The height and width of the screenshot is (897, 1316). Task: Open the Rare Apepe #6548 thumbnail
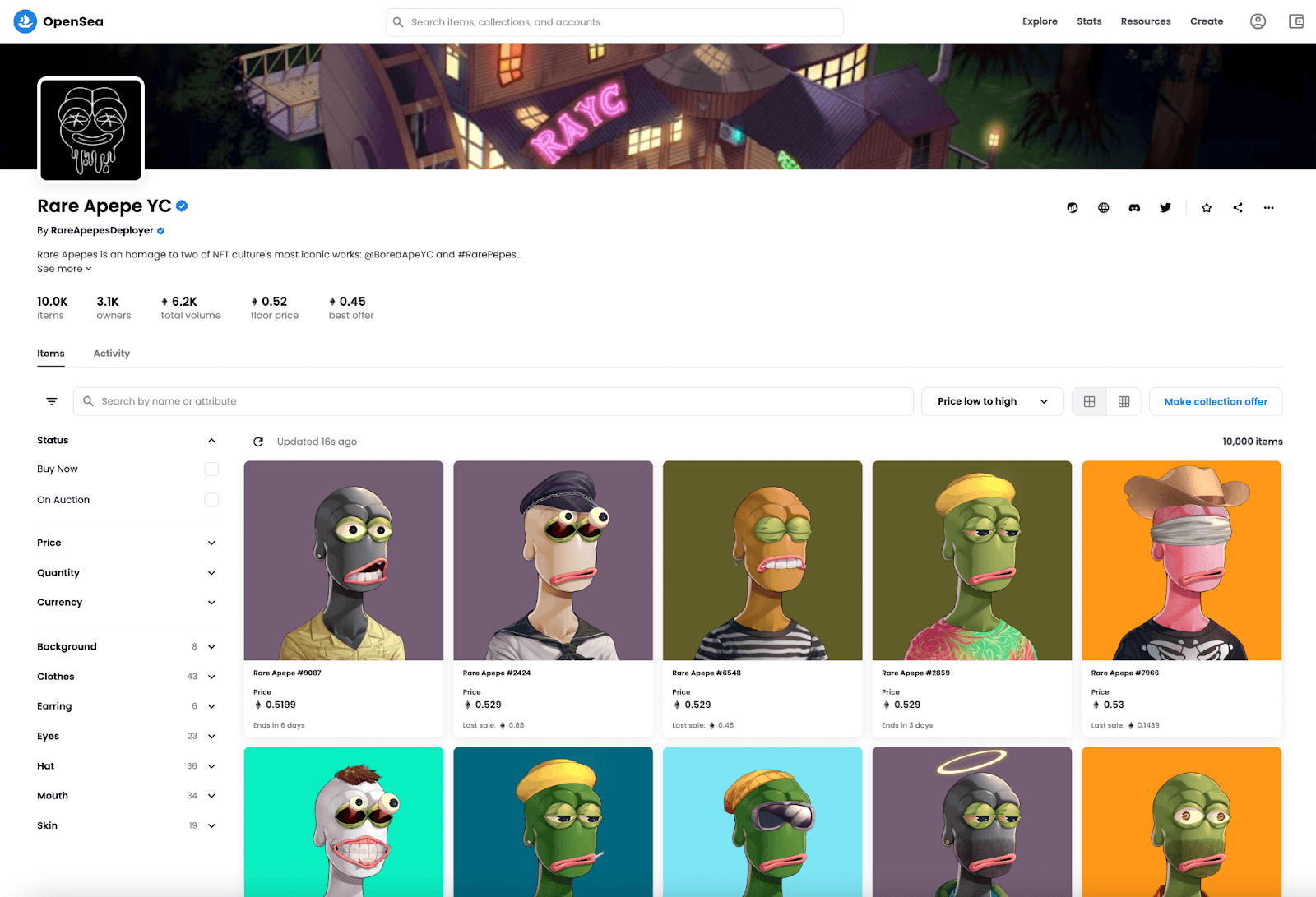pyautogui.click(x=762, y=561)
